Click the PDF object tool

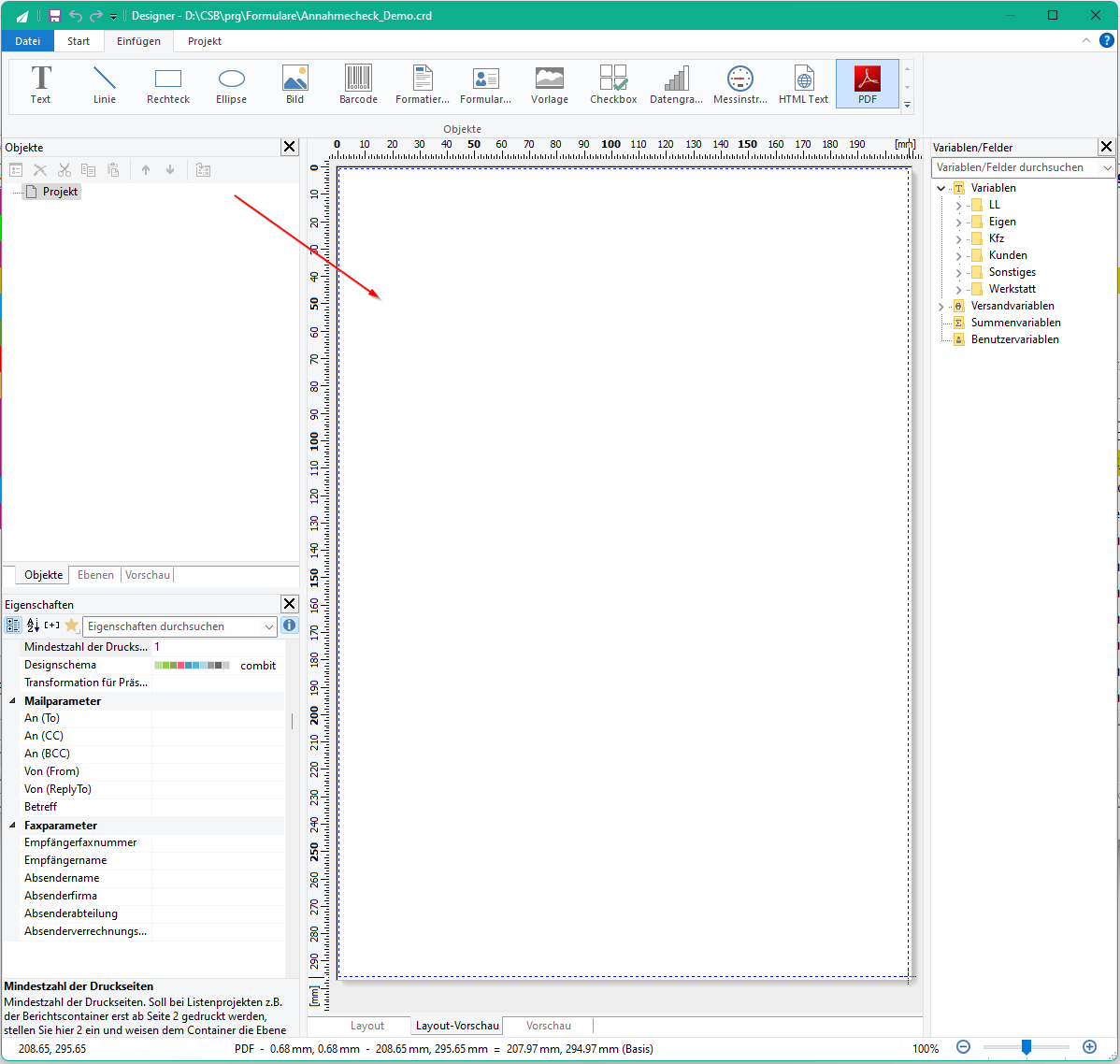(868, 84)
